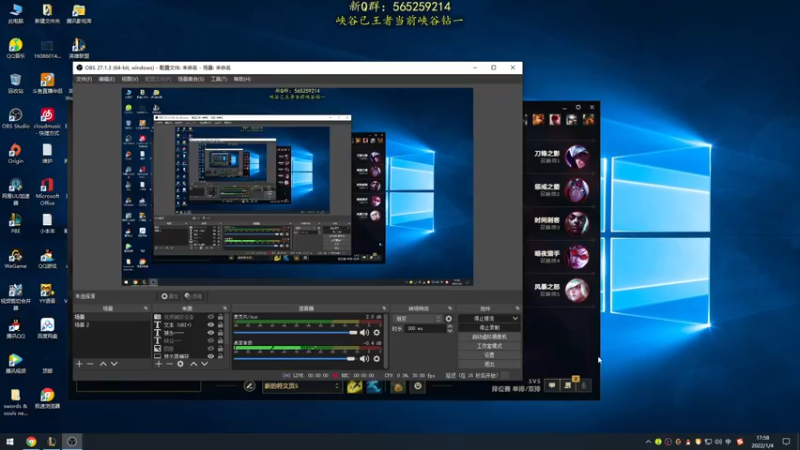The image size is (800, 450).
Task: Select the 文本 (GDI+) source row
Action: pyautogui.click(x=190, y=324)
